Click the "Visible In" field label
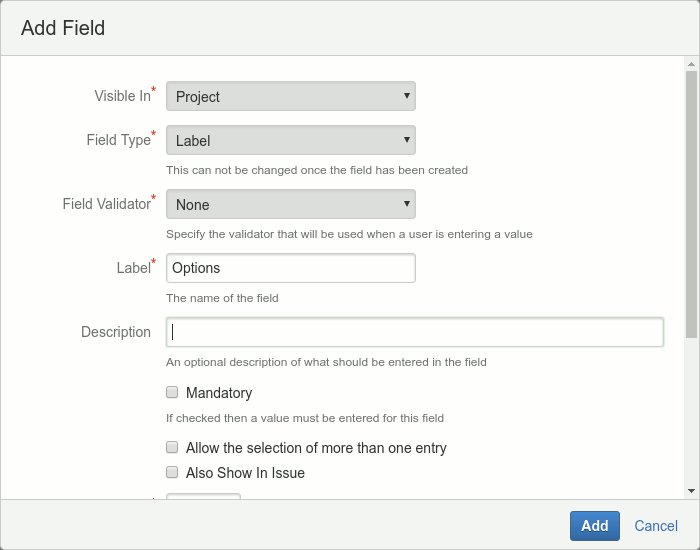Image resolution: width=700 pixels, height=550 pixels. coord(122,96)
